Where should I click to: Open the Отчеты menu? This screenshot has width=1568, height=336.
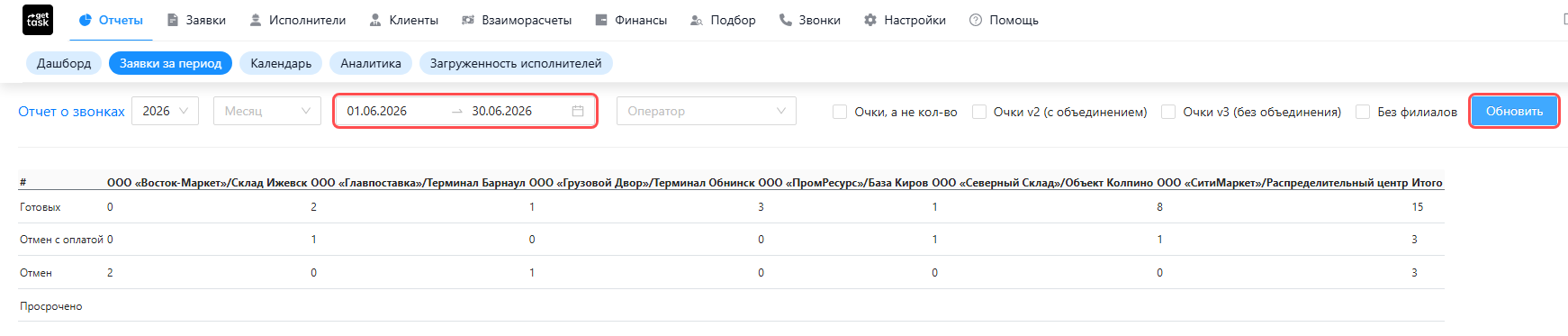click(x=111, y=20)
